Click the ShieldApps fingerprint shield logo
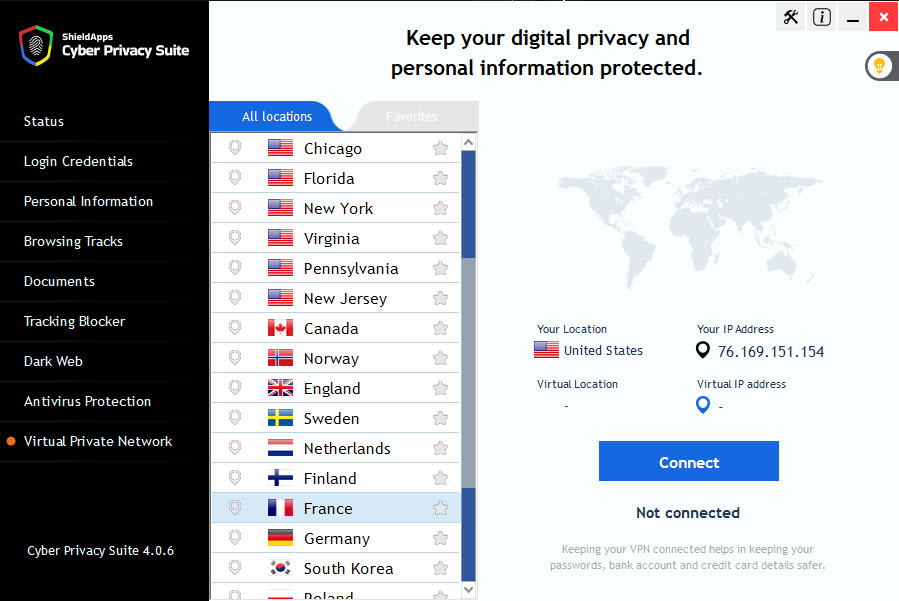Viewport: 899px width, 601px height. pyautogui.click(x=36, y=45)
